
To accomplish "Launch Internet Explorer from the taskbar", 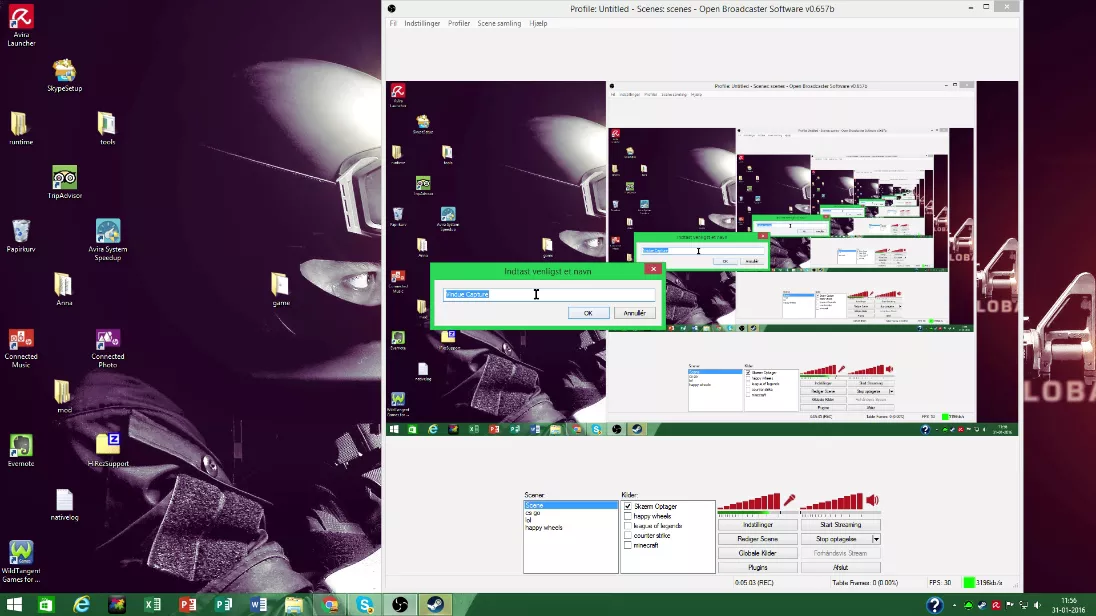I will (82, 604).
